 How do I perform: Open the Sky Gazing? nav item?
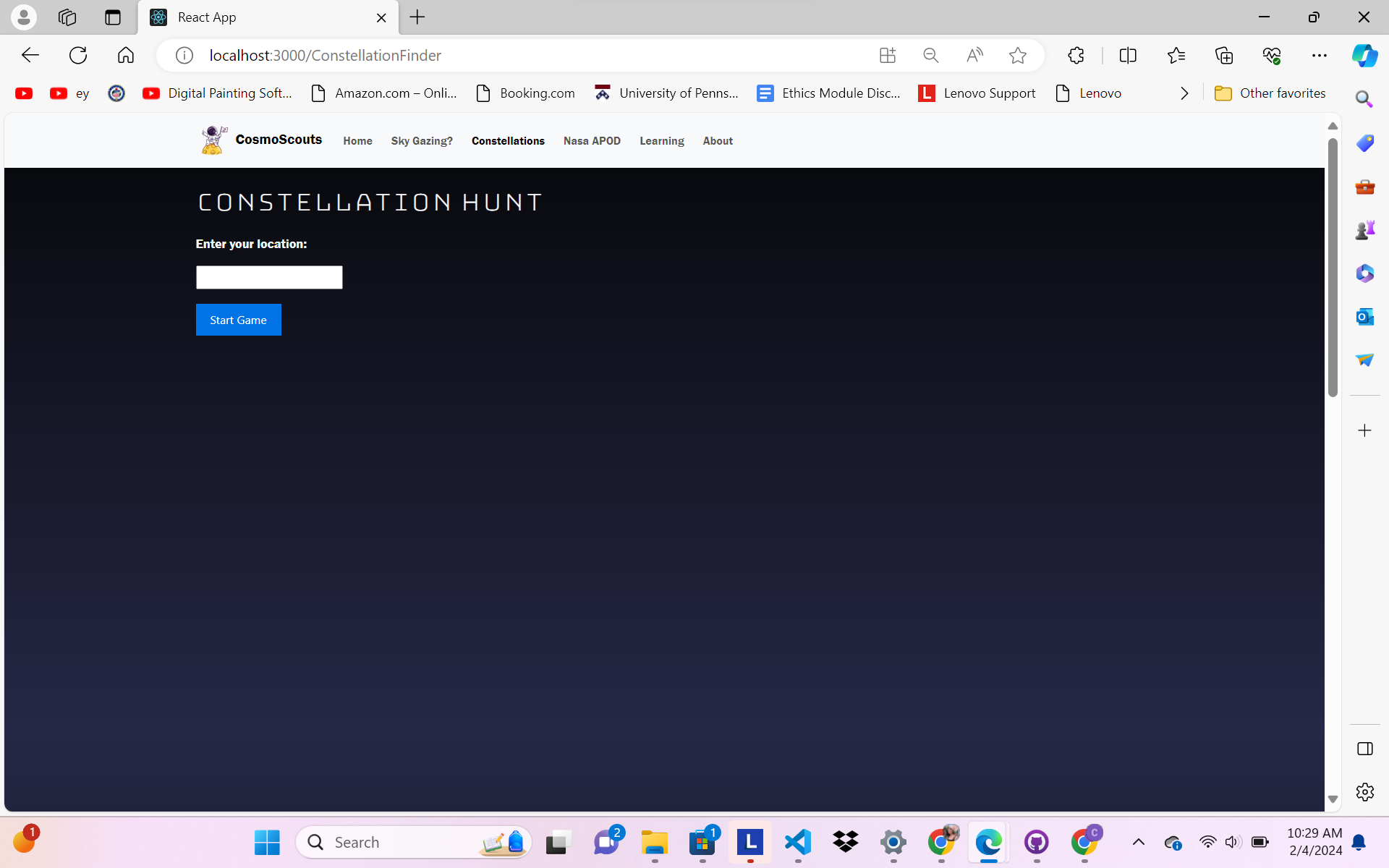pos(422,141)
